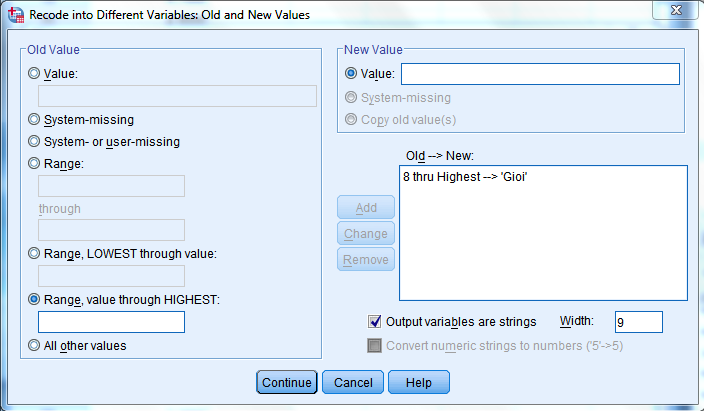Choose the All other values option

click(36, 346)
